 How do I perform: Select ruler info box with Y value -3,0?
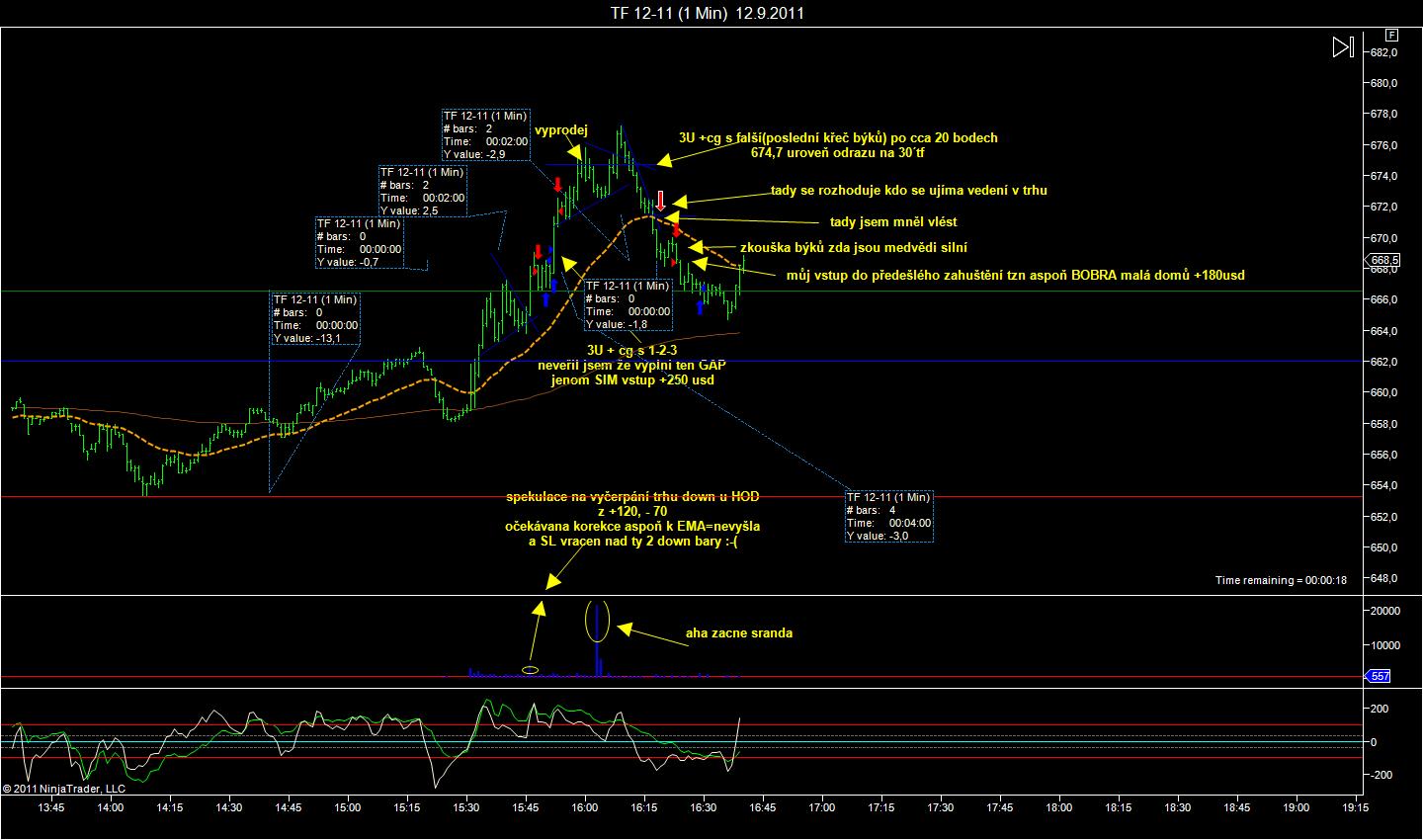[888, 516]
